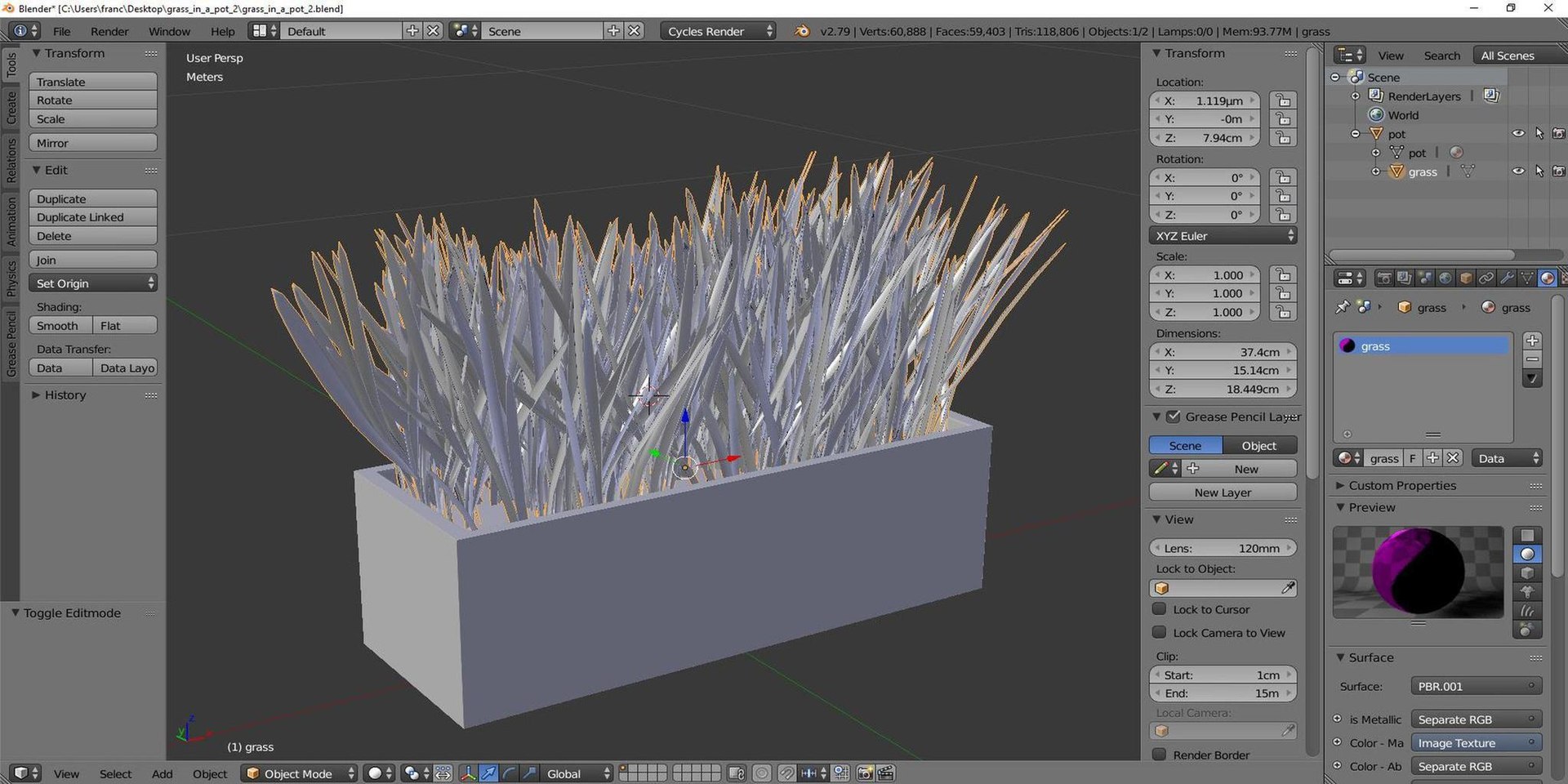
Task: Unlink material grass with the X icon
Action: (1453, 458)
